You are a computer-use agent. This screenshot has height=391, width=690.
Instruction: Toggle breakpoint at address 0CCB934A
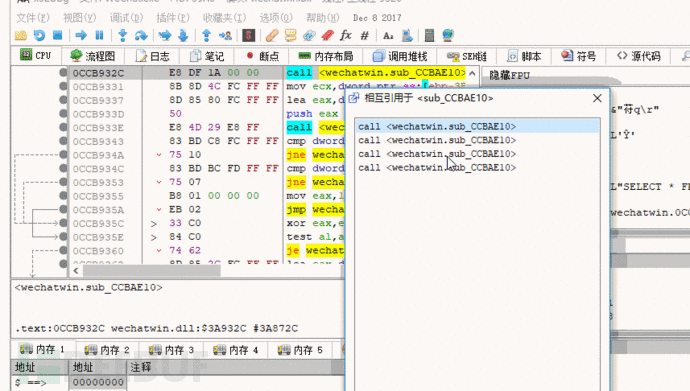[x=63, y=154]
